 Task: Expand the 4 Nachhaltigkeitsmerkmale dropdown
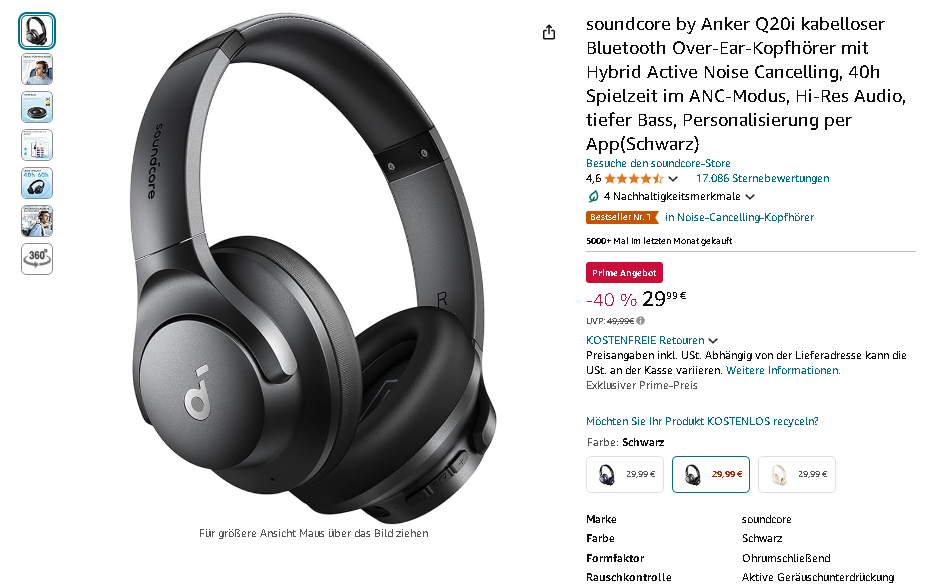750,197
